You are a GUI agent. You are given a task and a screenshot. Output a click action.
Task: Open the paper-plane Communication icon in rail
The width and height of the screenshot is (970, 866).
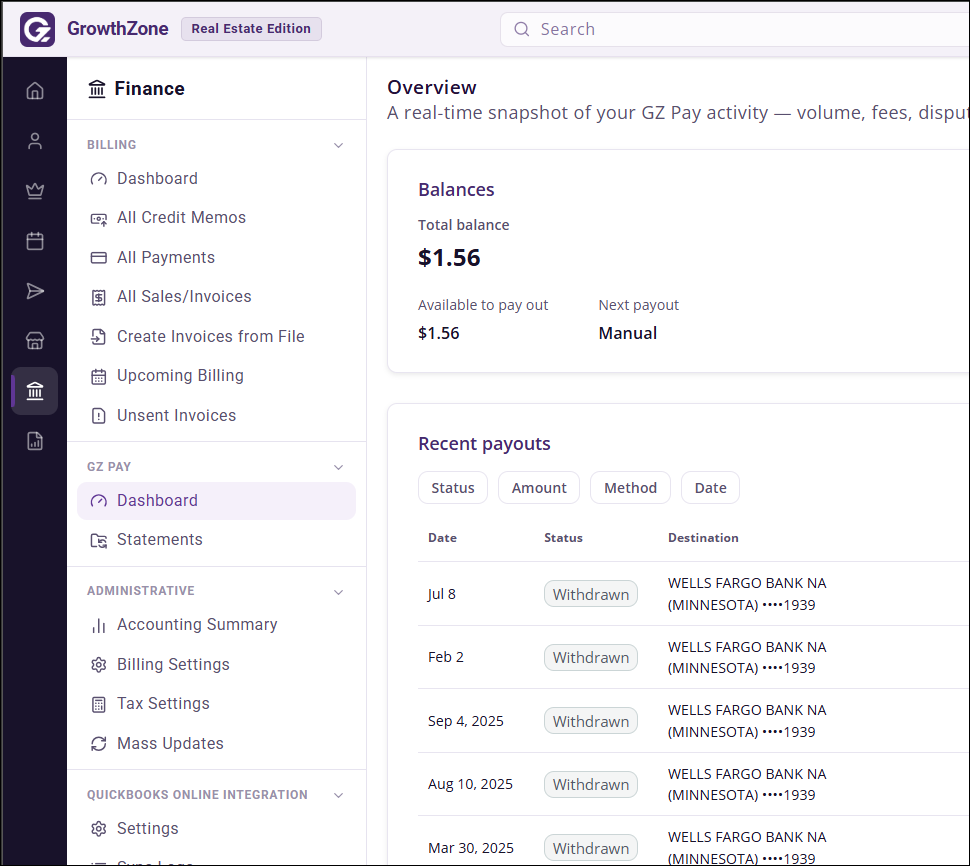35,291
